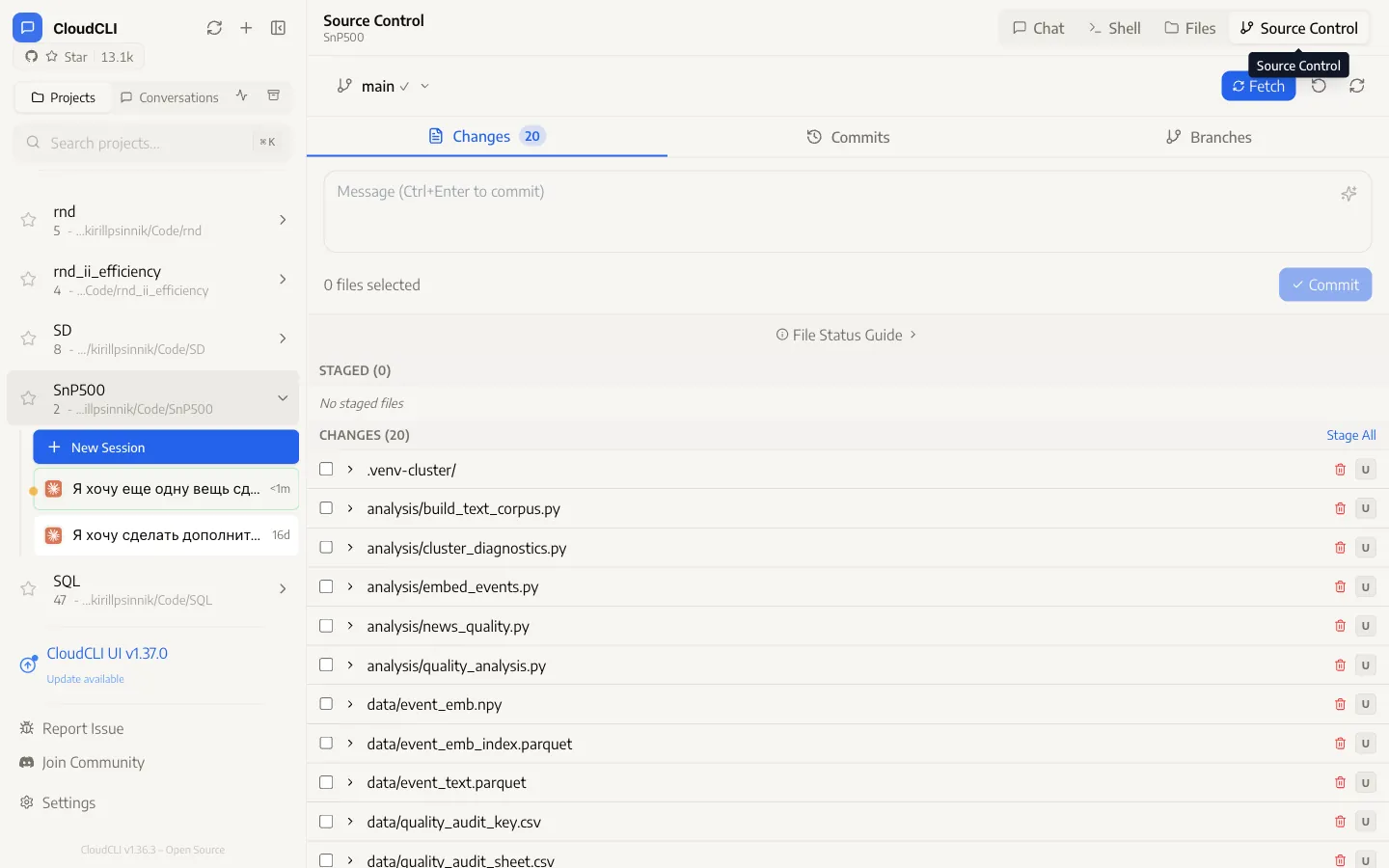Click the sparkle generate-message icon
1389x868 pixels.
1348,193
